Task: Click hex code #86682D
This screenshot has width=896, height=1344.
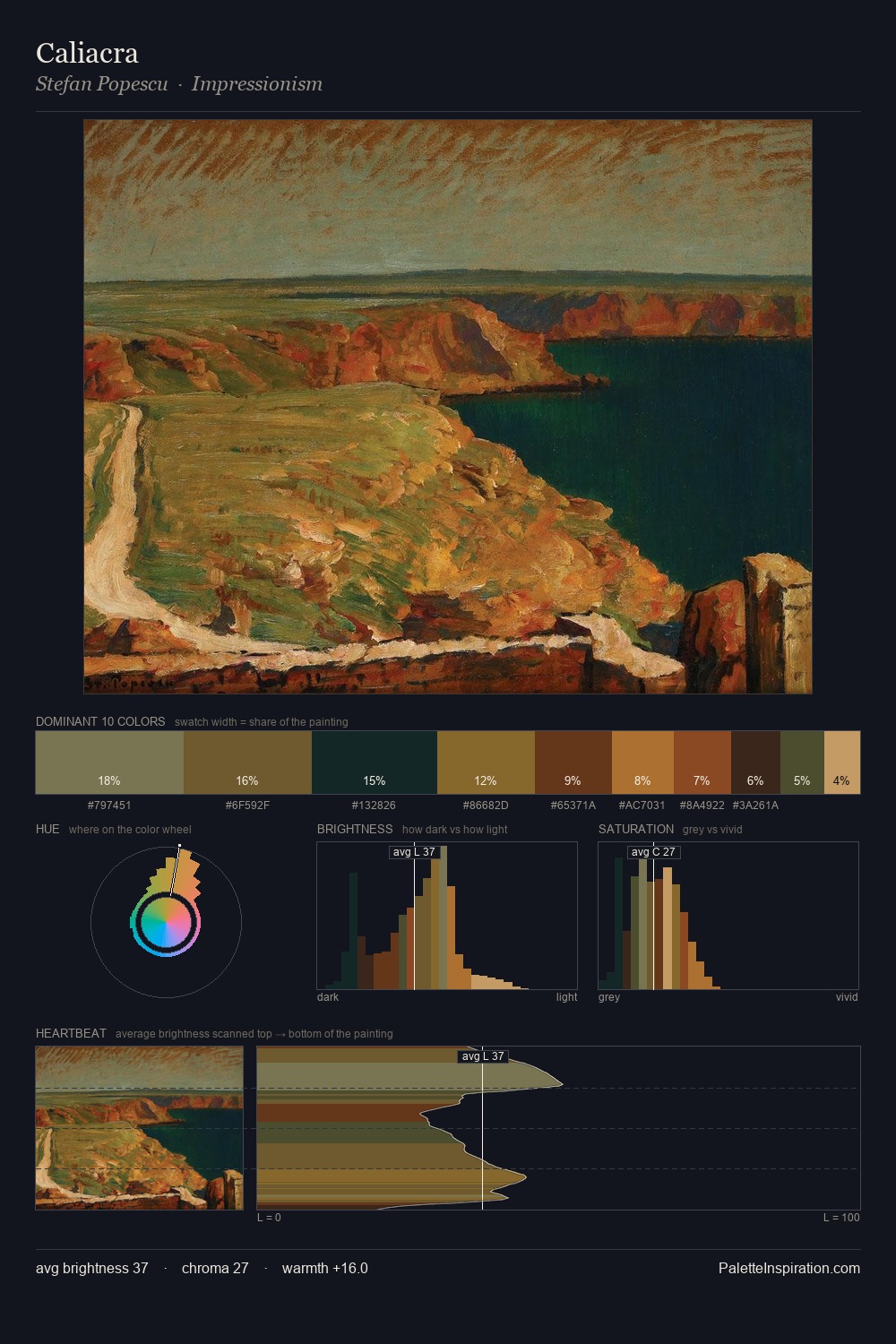Action: 486,806
